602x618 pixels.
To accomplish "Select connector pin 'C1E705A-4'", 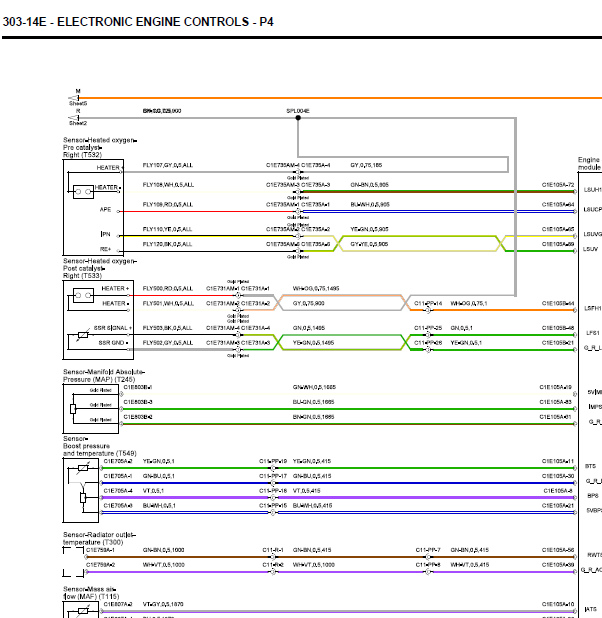I will coord(118,491).
